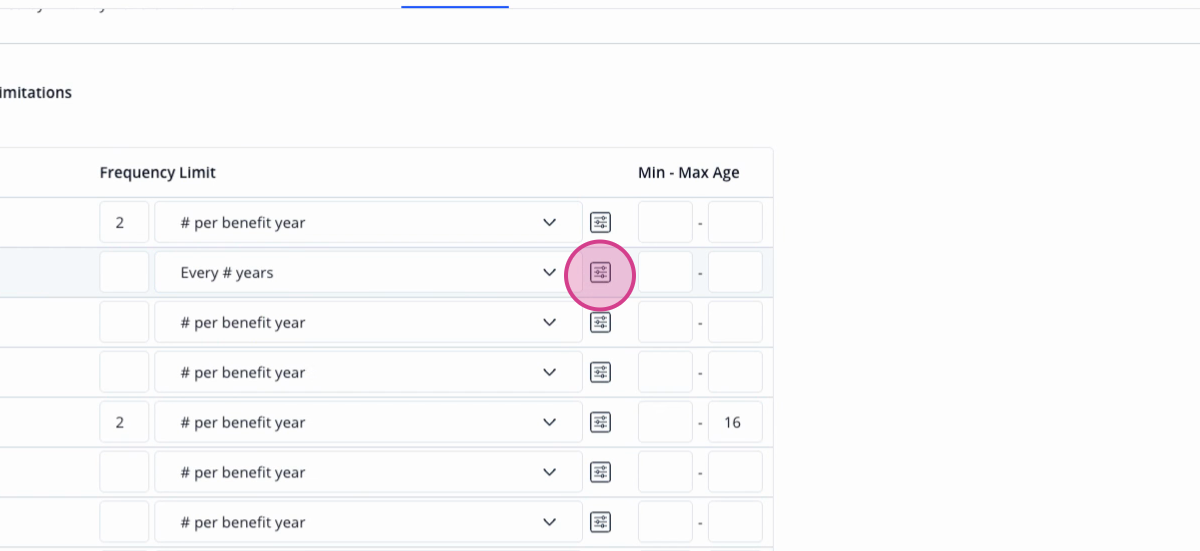The image size is (1200, 551).
Task: Click the count field on the row below Every # years
Action: pyautogui.click(x=124, y=322)
